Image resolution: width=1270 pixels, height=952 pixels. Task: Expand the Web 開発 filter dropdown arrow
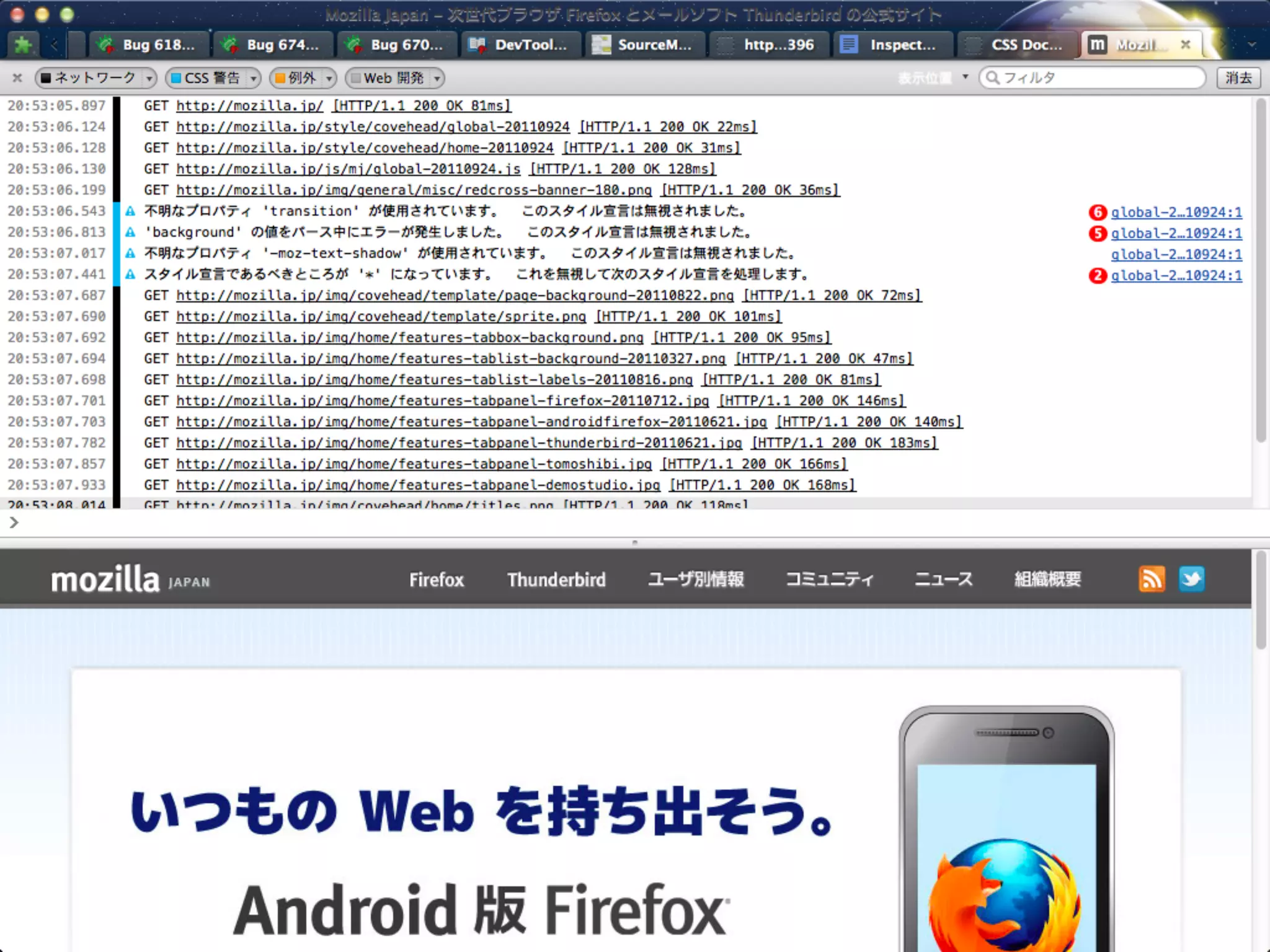pyautogui.click(x=437, y=79)
